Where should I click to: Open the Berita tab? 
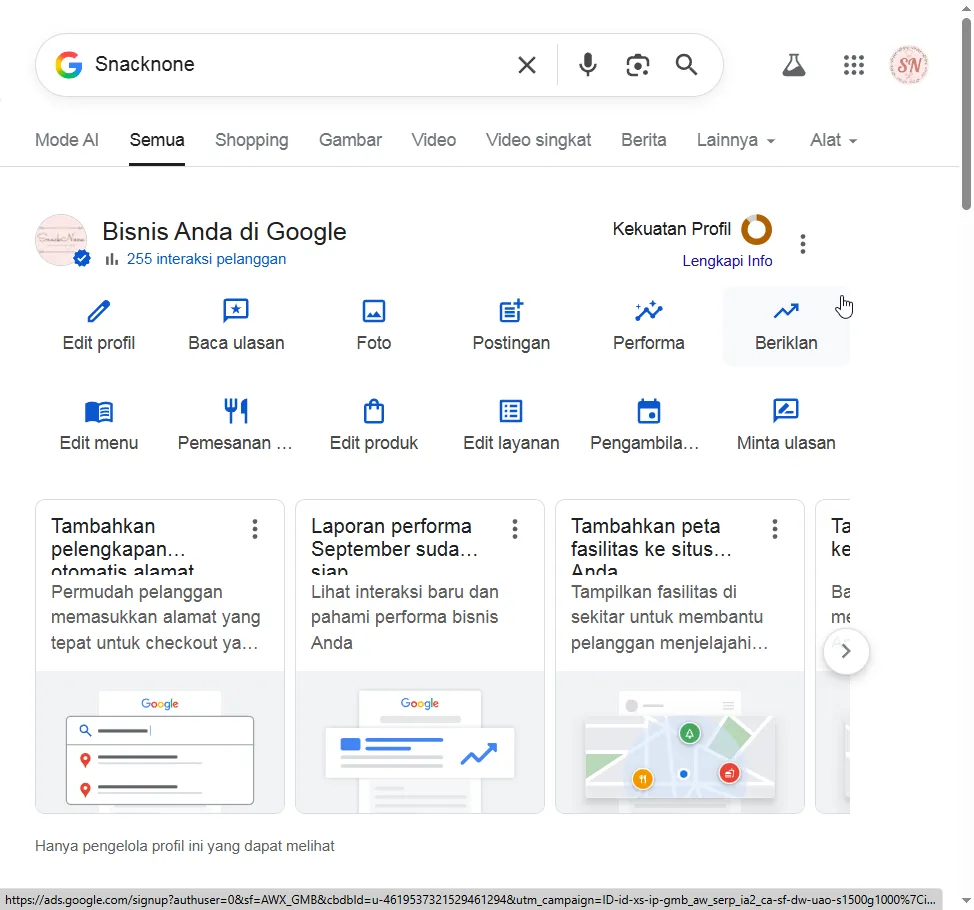(644, 140)
